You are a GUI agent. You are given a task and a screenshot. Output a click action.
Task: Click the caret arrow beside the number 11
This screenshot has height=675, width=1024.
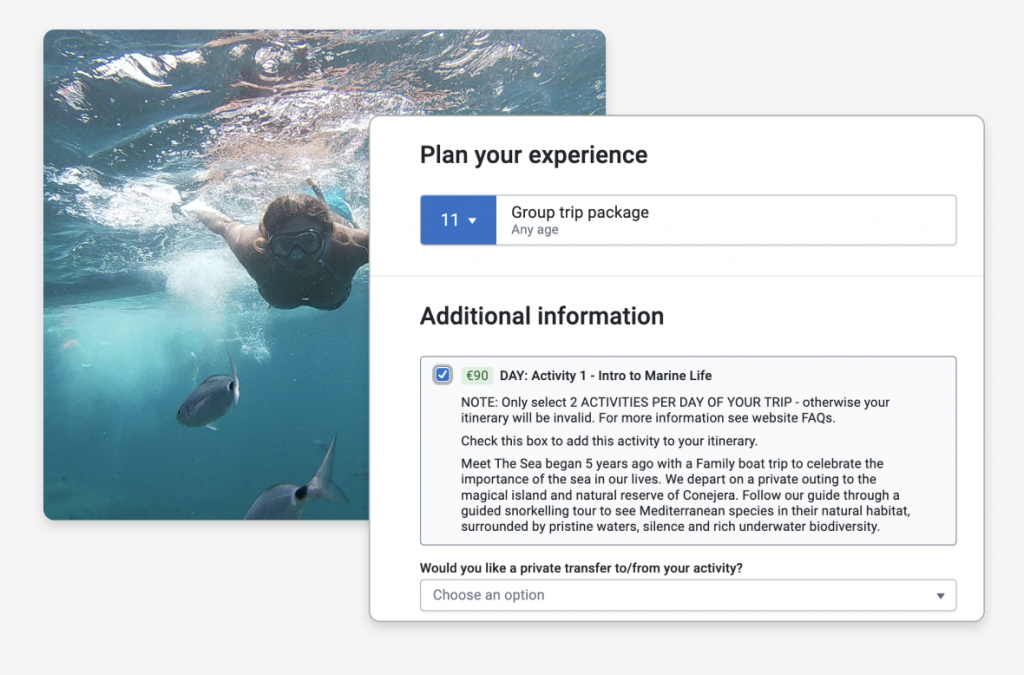[473, 221]
